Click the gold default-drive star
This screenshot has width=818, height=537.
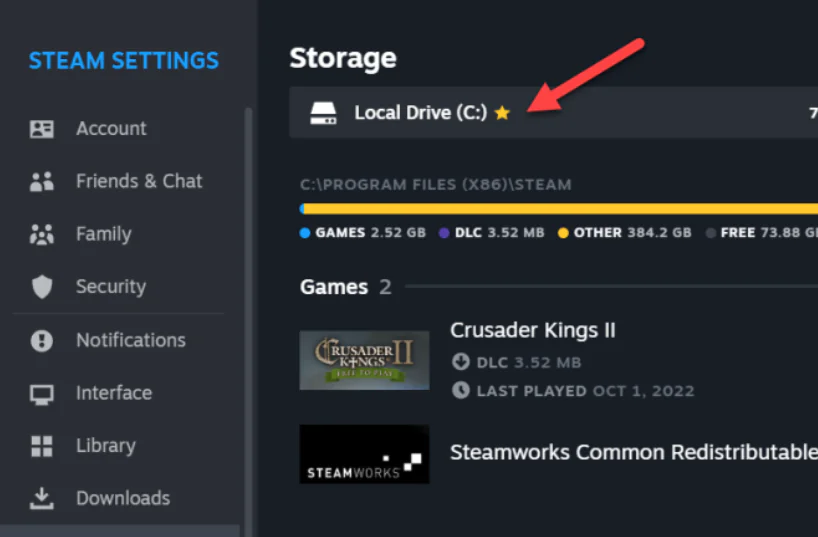(502, 113)
